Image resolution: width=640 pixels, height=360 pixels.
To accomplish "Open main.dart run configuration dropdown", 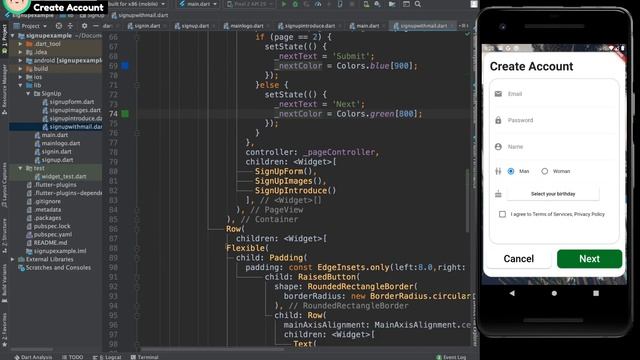I will [198, 4].
